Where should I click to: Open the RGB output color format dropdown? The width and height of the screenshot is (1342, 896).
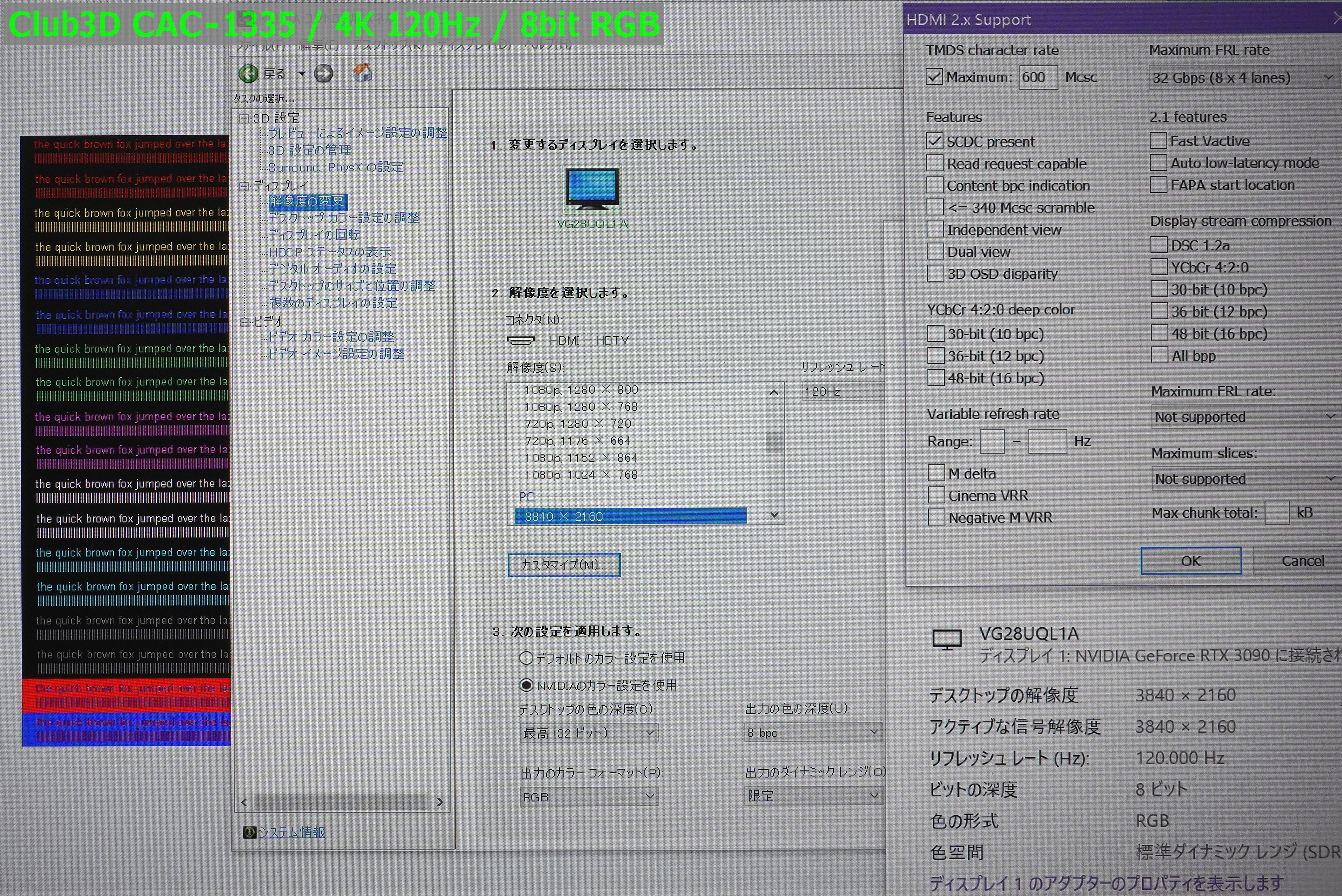pyautogui.click(x=589, y=796)
